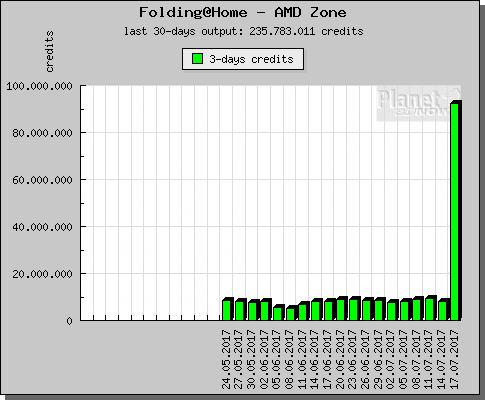Click the shortest green bar above 08.06.2017
This screenshot has height=400, width=485.
point(290,314)
